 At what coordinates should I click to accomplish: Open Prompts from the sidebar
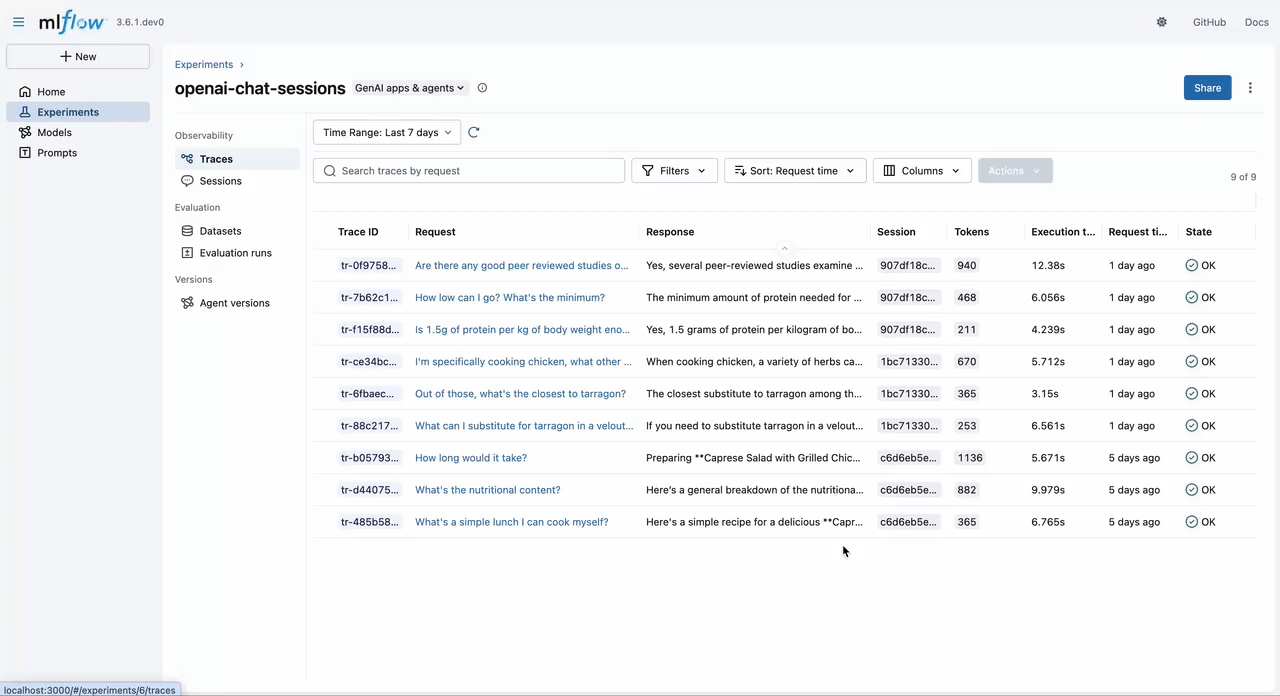(x=57, y=153)
